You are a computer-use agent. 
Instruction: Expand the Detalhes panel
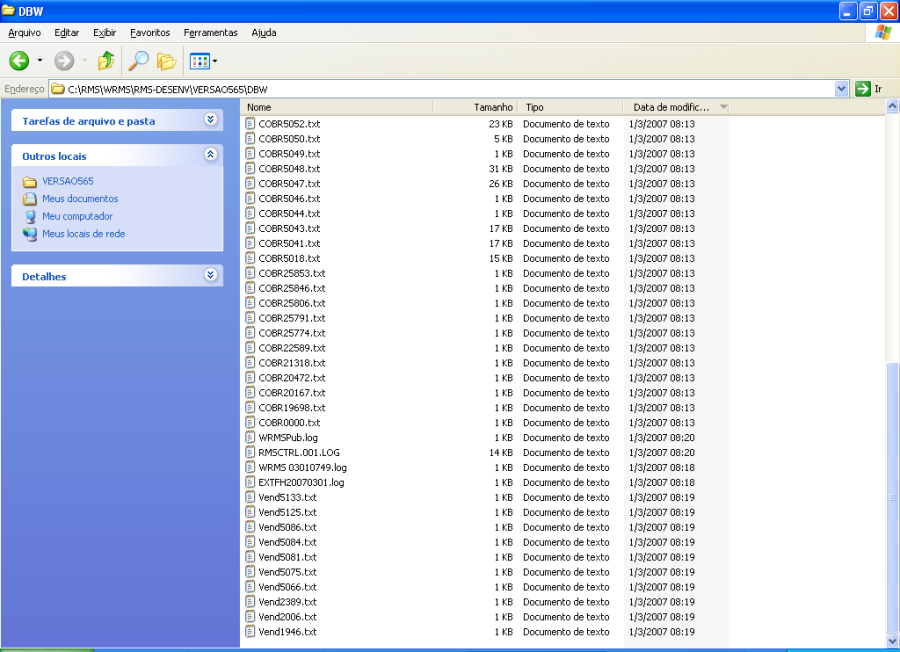(211, 275)
